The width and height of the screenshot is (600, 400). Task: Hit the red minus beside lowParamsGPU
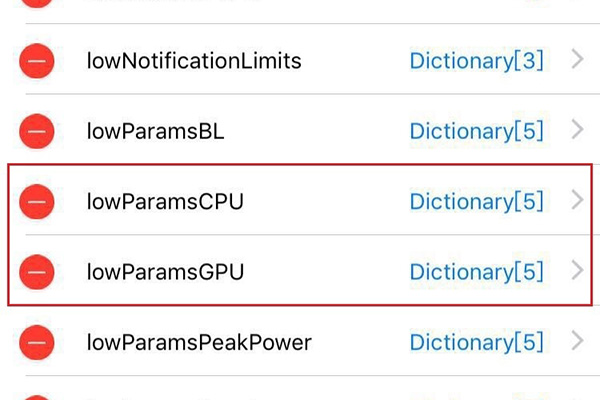pos(37,271)
